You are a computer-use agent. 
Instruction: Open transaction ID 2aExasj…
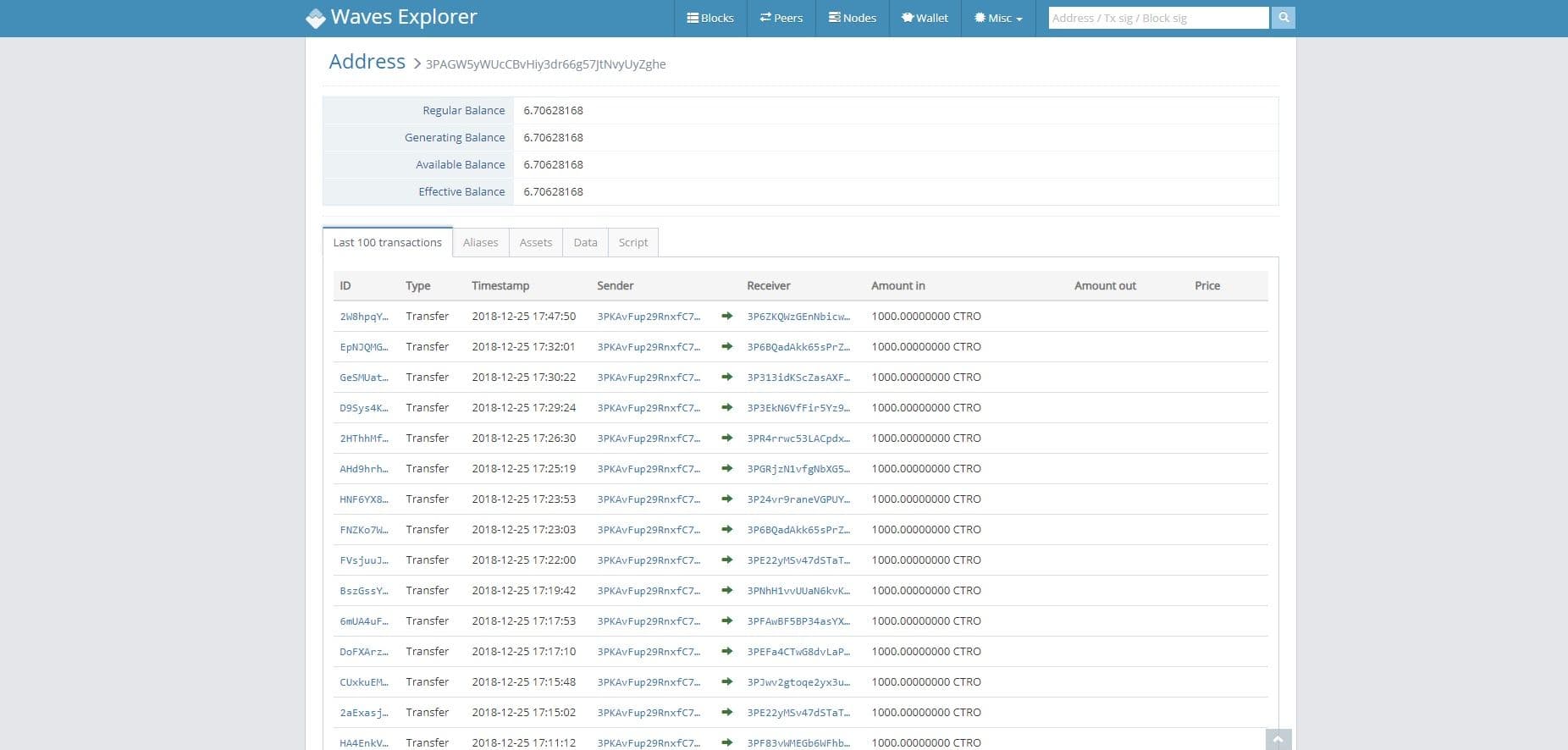(x=364, y=713)
